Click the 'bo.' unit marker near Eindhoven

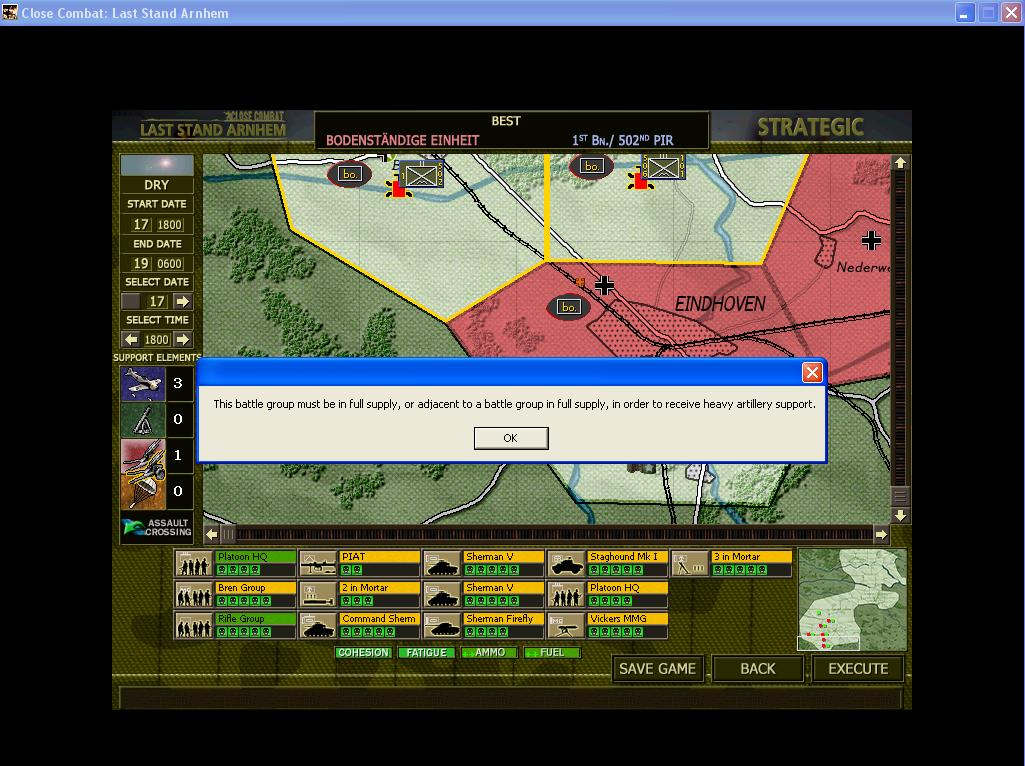[x=568, y=307]
